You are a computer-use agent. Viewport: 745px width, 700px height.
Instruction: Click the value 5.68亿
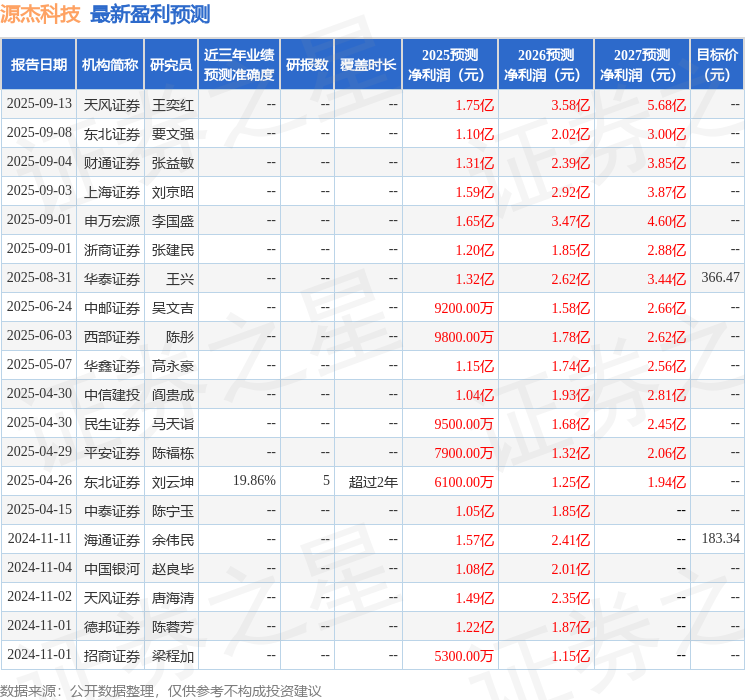point(666,105)
